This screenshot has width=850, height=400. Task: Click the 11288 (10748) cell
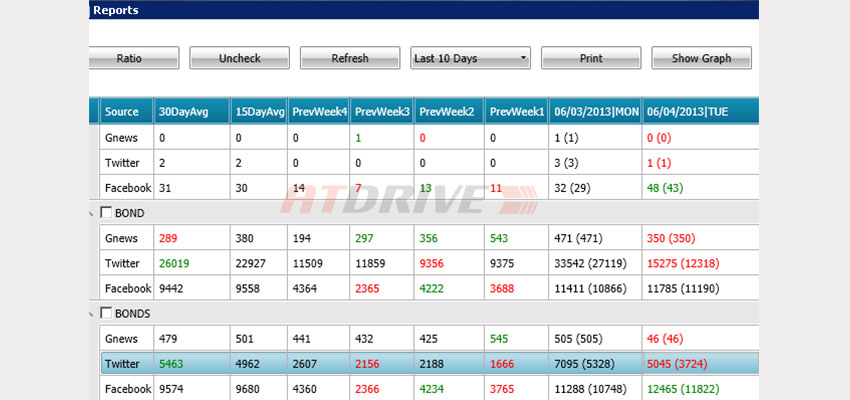pyautogui.click(x=596, y=389)
